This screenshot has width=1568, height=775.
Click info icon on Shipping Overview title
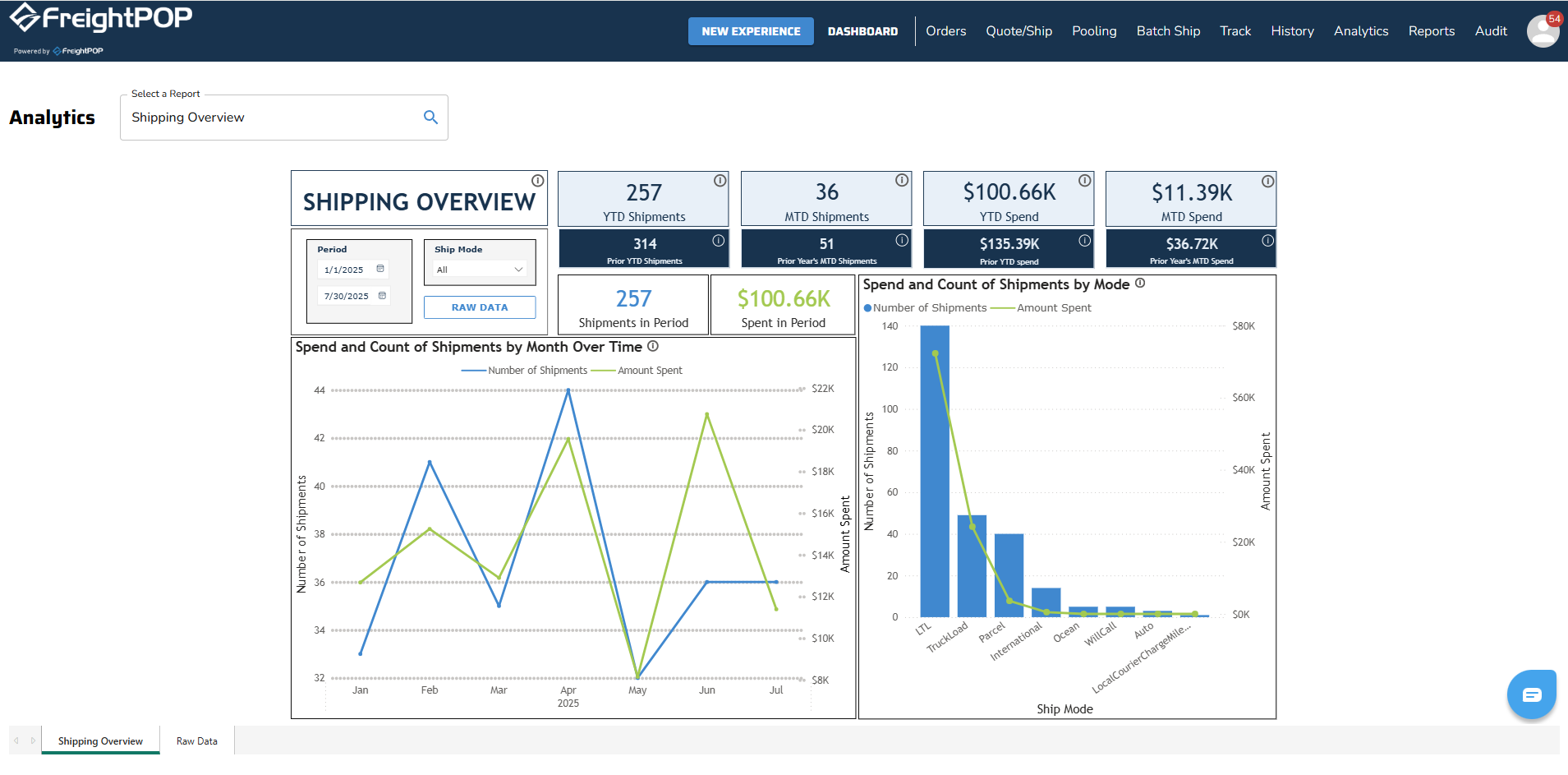[537, 181]
